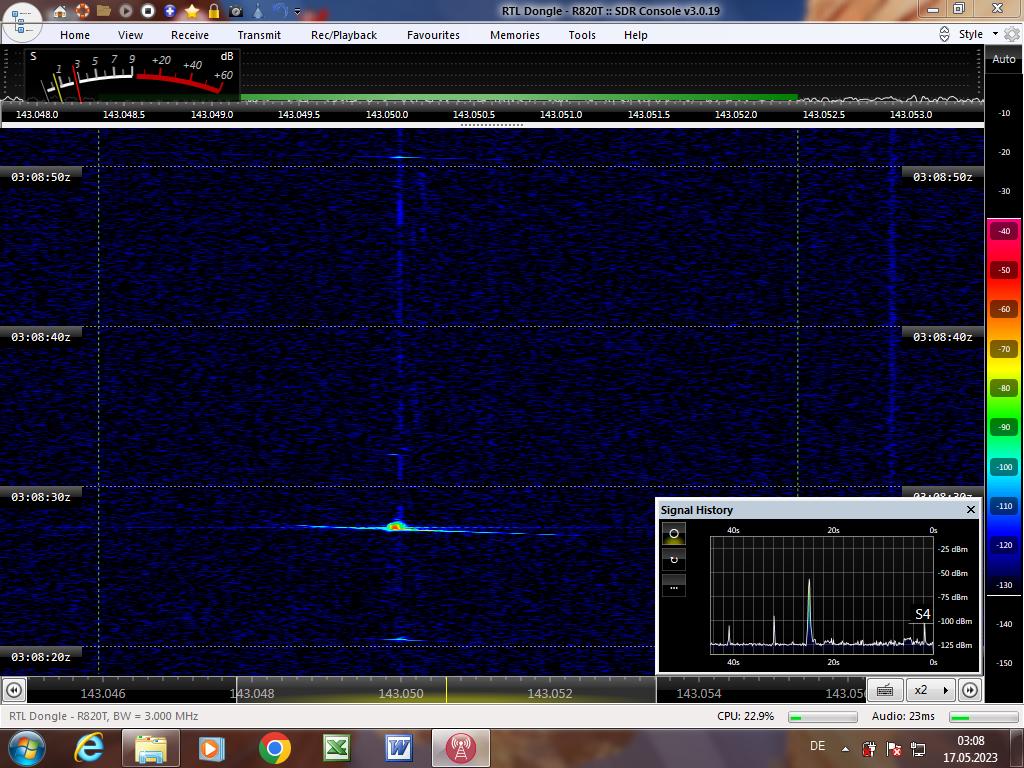Image resolution: width=1024 pixels, height=768 pixels.
Task: Click the yellow tuning marker on bottom frequency bar
Action: coord(447,690)
